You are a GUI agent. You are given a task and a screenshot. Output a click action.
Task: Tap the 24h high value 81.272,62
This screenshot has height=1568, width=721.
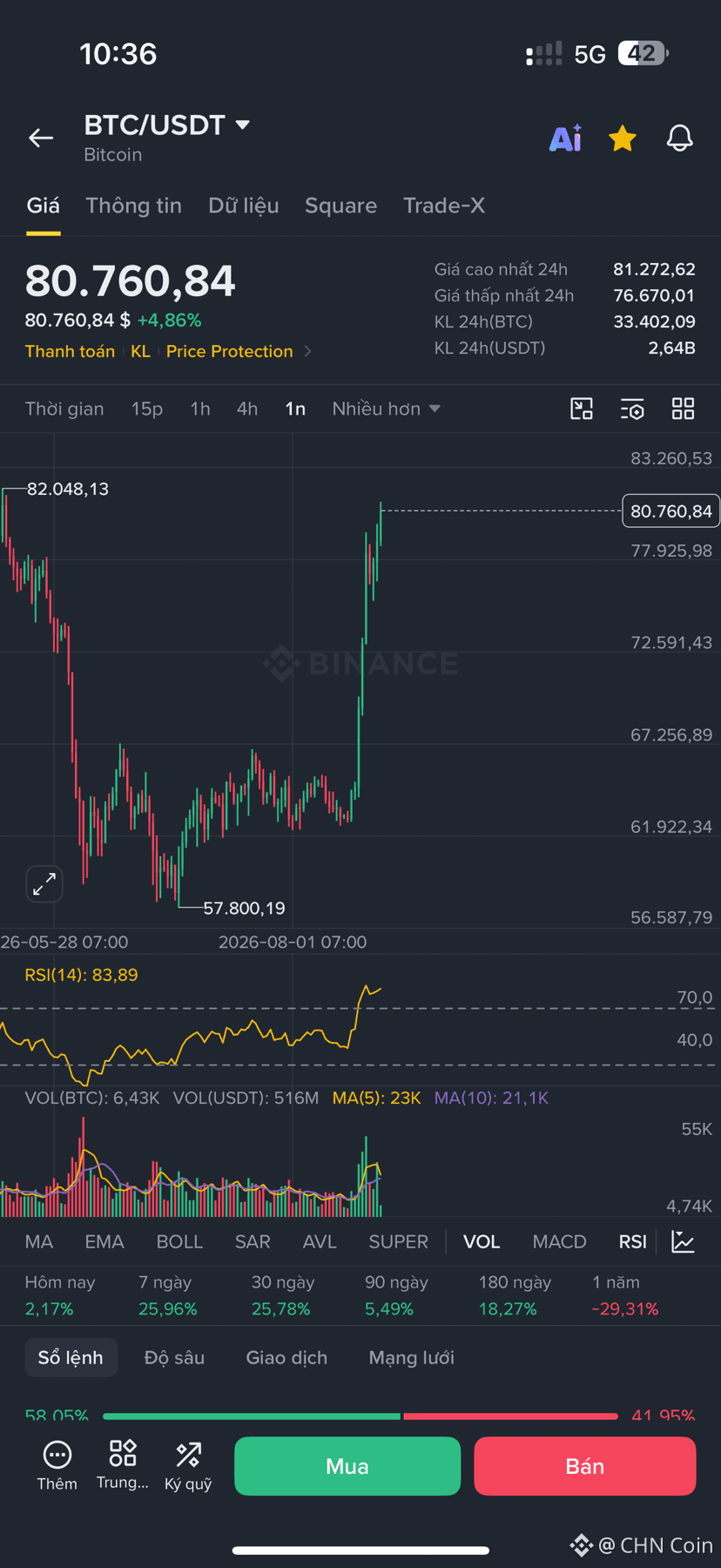[654, 269]
